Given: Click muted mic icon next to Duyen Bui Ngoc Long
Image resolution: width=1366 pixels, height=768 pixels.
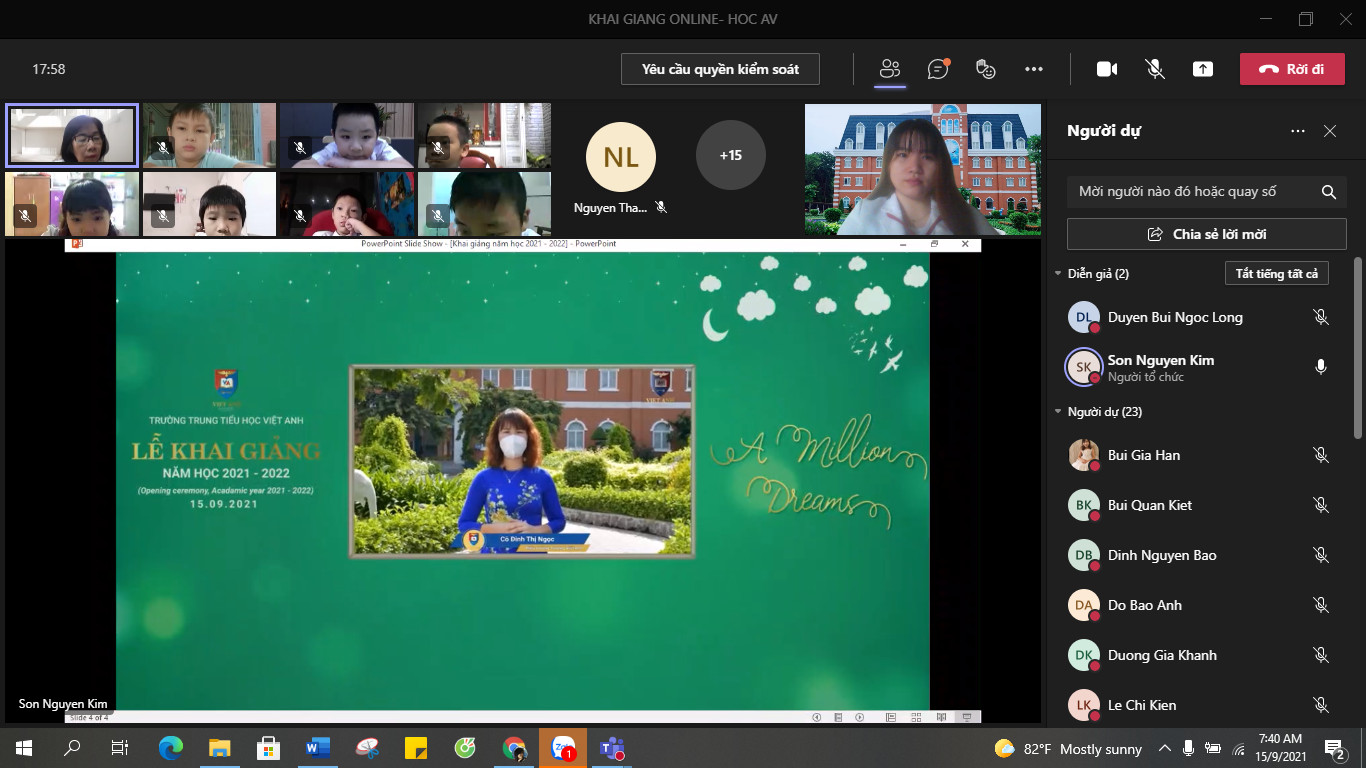Looking at the screenshot, I should pos(1321,317).
